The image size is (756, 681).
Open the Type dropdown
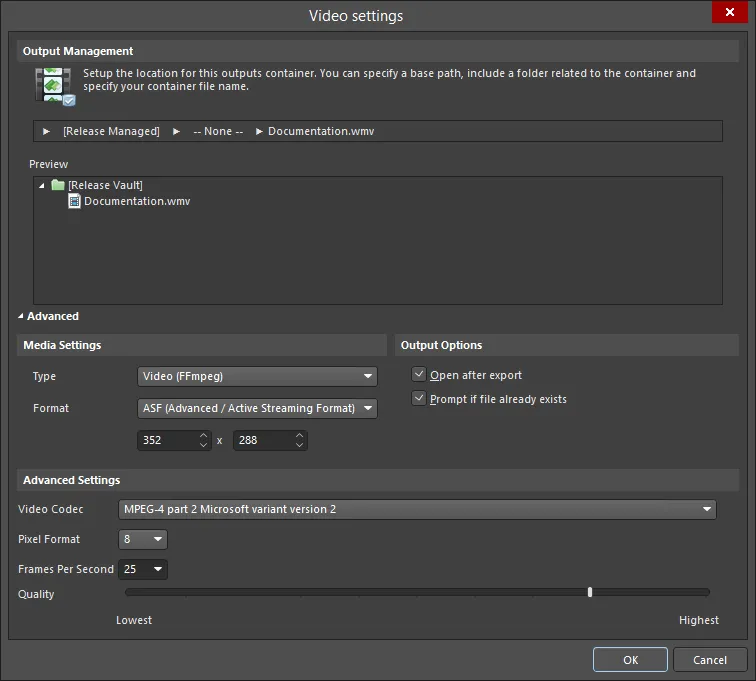pyautogui.click(x=257, y=376)
